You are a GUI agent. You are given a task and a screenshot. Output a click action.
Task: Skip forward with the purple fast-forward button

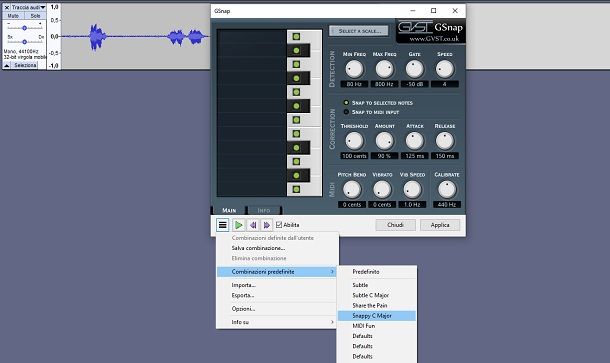click(x=266, y=225)
